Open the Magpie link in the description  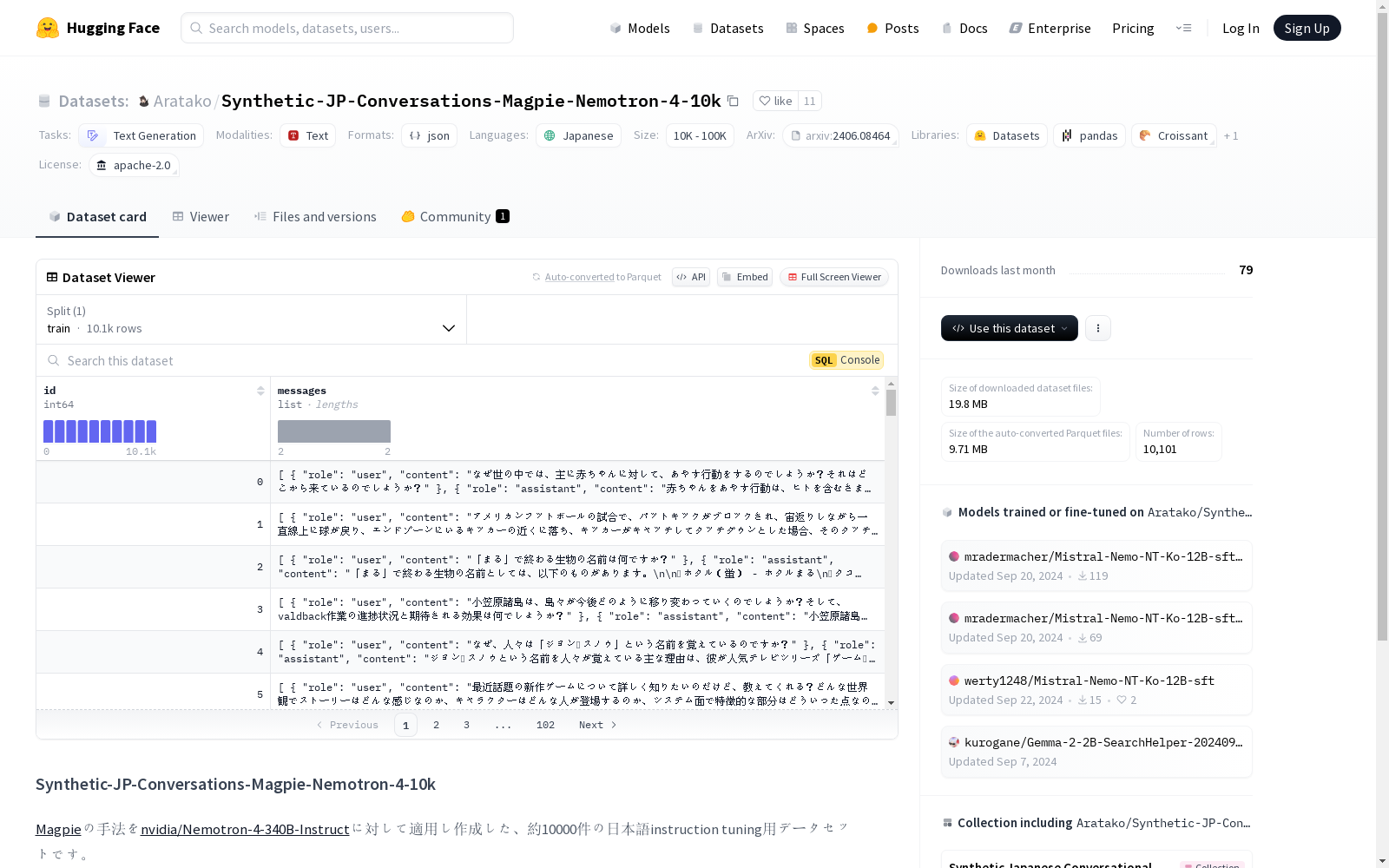click(x=58, y=829)
